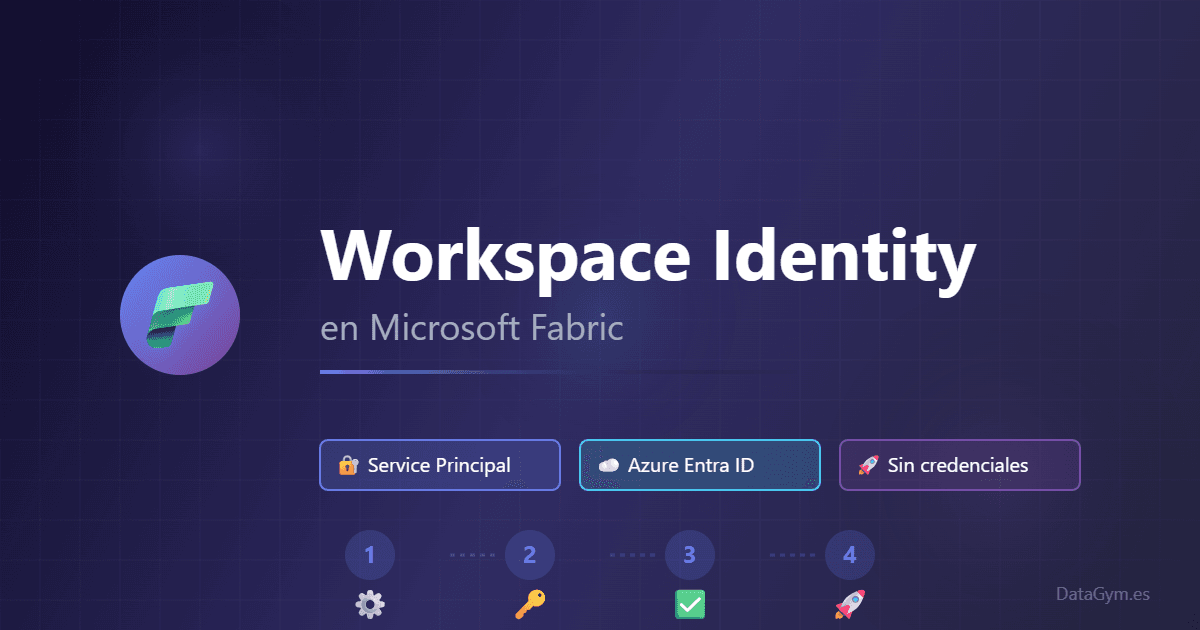Click the cloud icon on Azure Entra ID
Screen dimensions: 1200x630
(610, 464)
